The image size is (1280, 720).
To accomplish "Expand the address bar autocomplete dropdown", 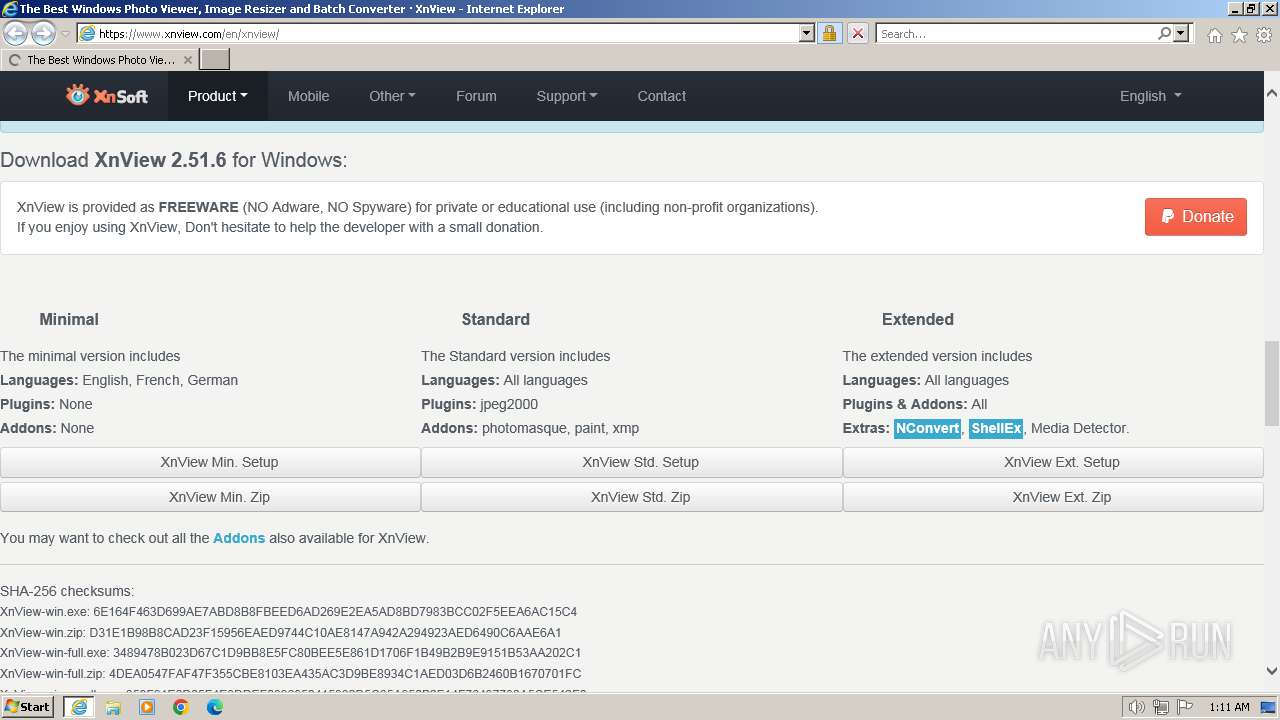I will pyautogui.click(x=807, y=33).
